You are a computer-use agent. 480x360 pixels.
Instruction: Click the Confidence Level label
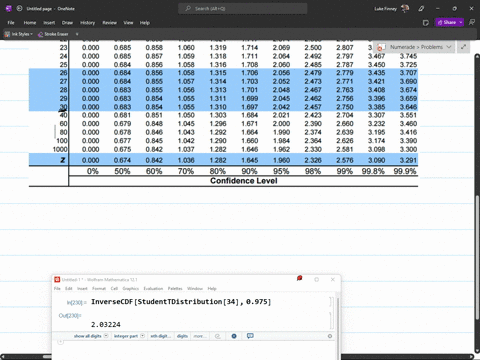click(244, 181)
